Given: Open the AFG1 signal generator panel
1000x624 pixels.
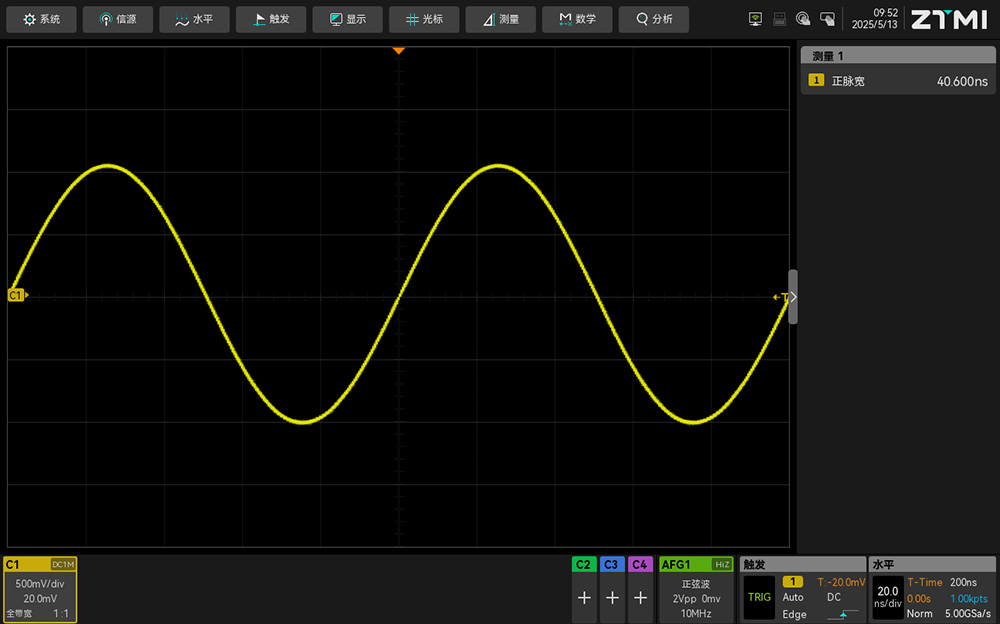Looking at the screenshot, I should click(695, 590).
